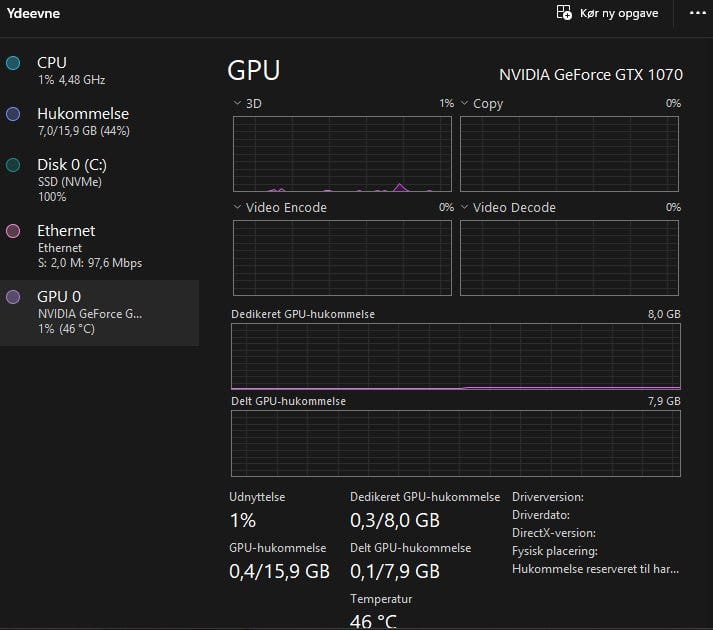Click the Ydeevne page title
713x630 pixels.
[x=33, y=13]
